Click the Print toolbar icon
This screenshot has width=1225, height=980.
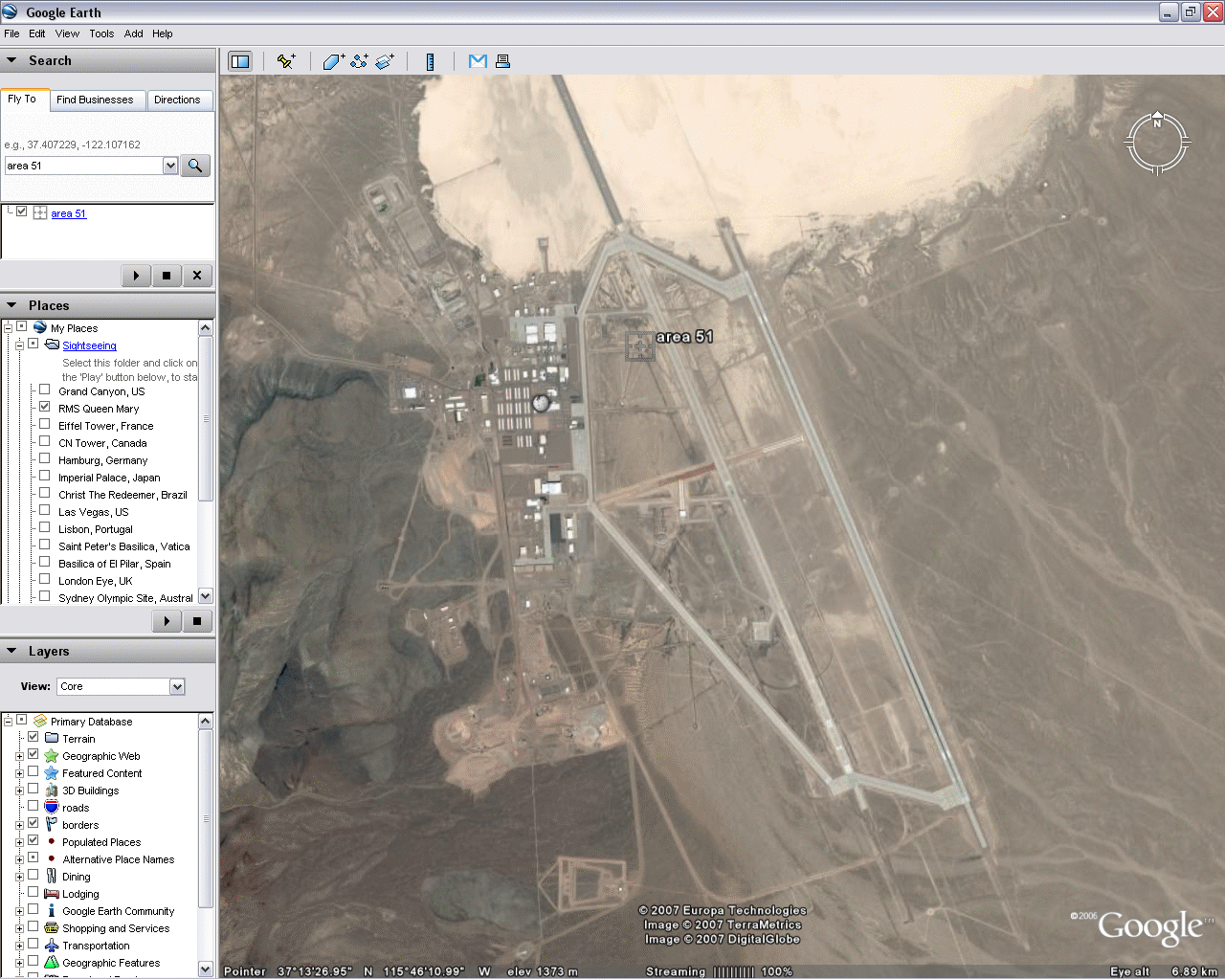tap(502, 61)
